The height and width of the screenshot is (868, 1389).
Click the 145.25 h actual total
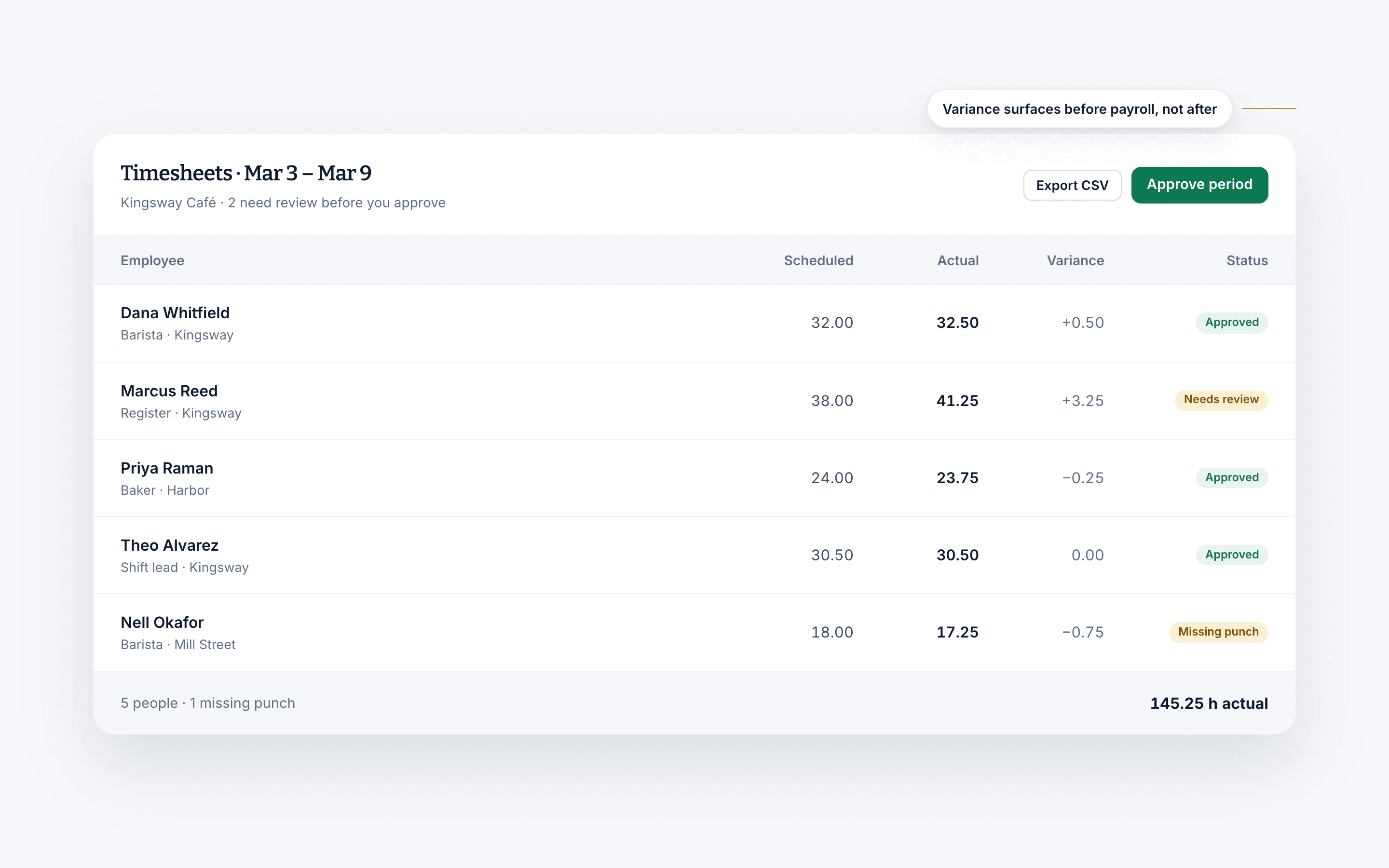point(1209,704)
